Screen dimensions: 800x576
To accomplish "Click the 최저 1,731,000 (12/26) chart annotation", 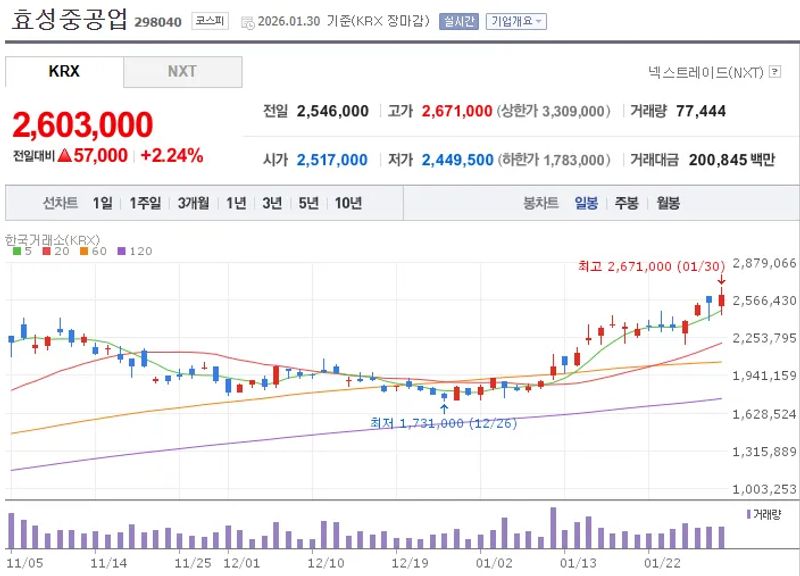I will click(443, 423).
